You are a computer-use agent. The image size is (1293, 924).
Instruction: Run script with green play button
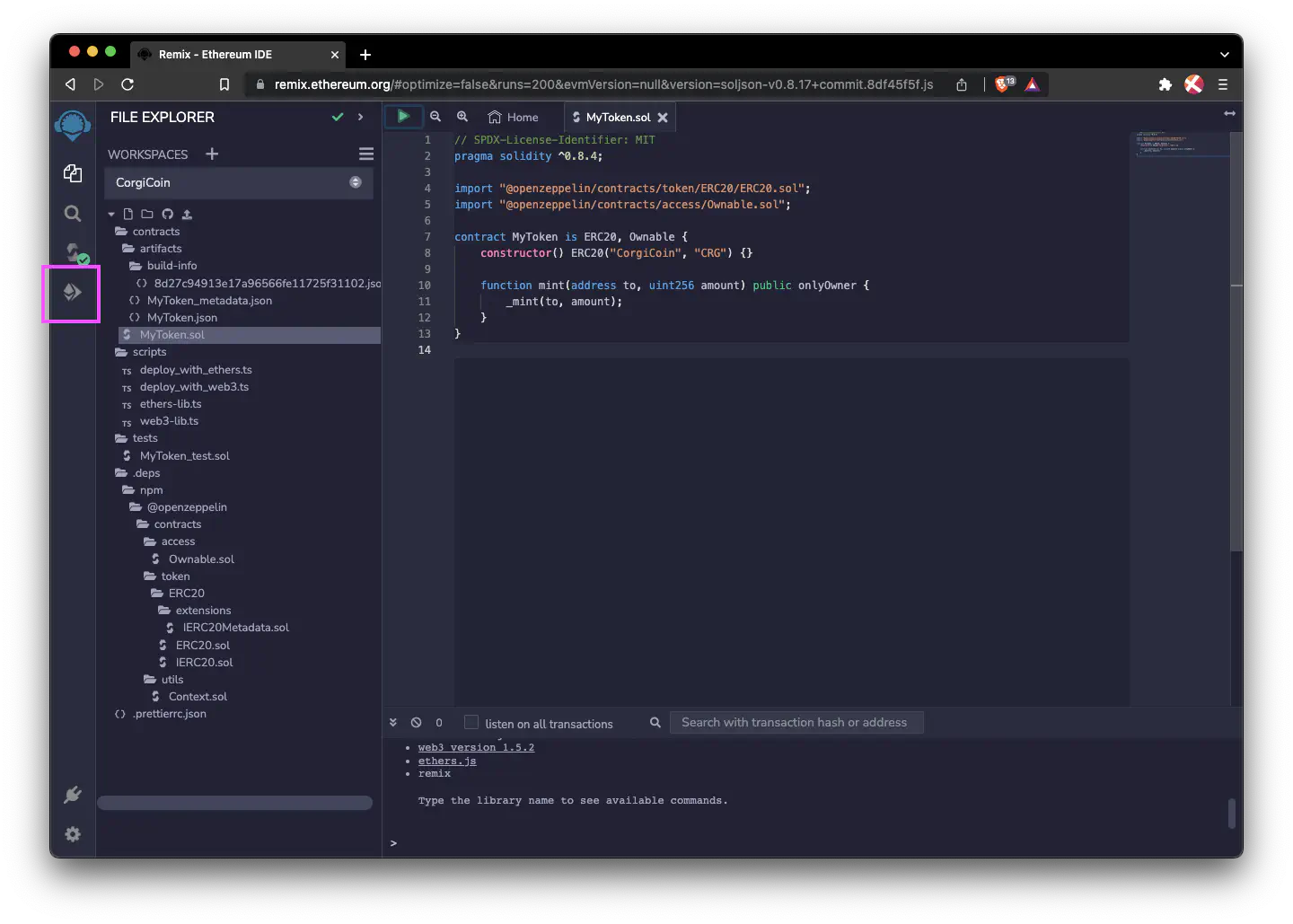pyautogui.click(x=403, y=116)
